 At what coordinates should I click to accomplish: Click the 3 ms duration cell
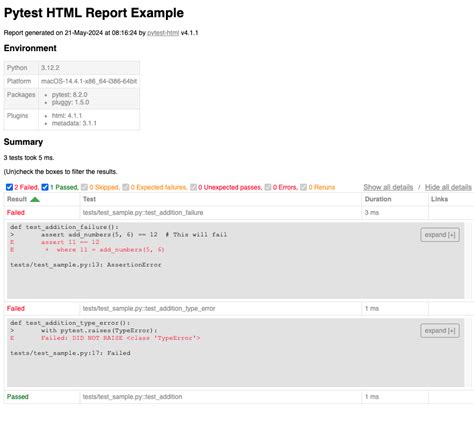pos(395,213)
